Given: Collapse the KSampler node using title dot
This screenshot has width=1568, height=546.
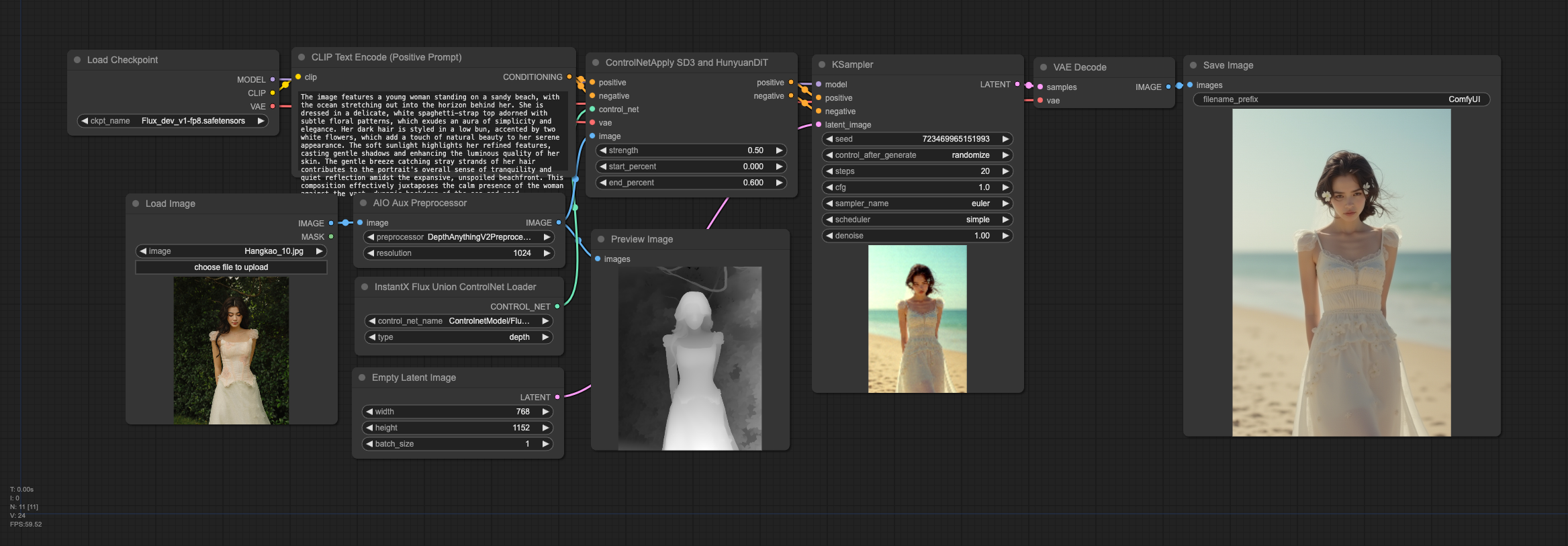Looking at the screenshot, I should [x=822, y=64].
